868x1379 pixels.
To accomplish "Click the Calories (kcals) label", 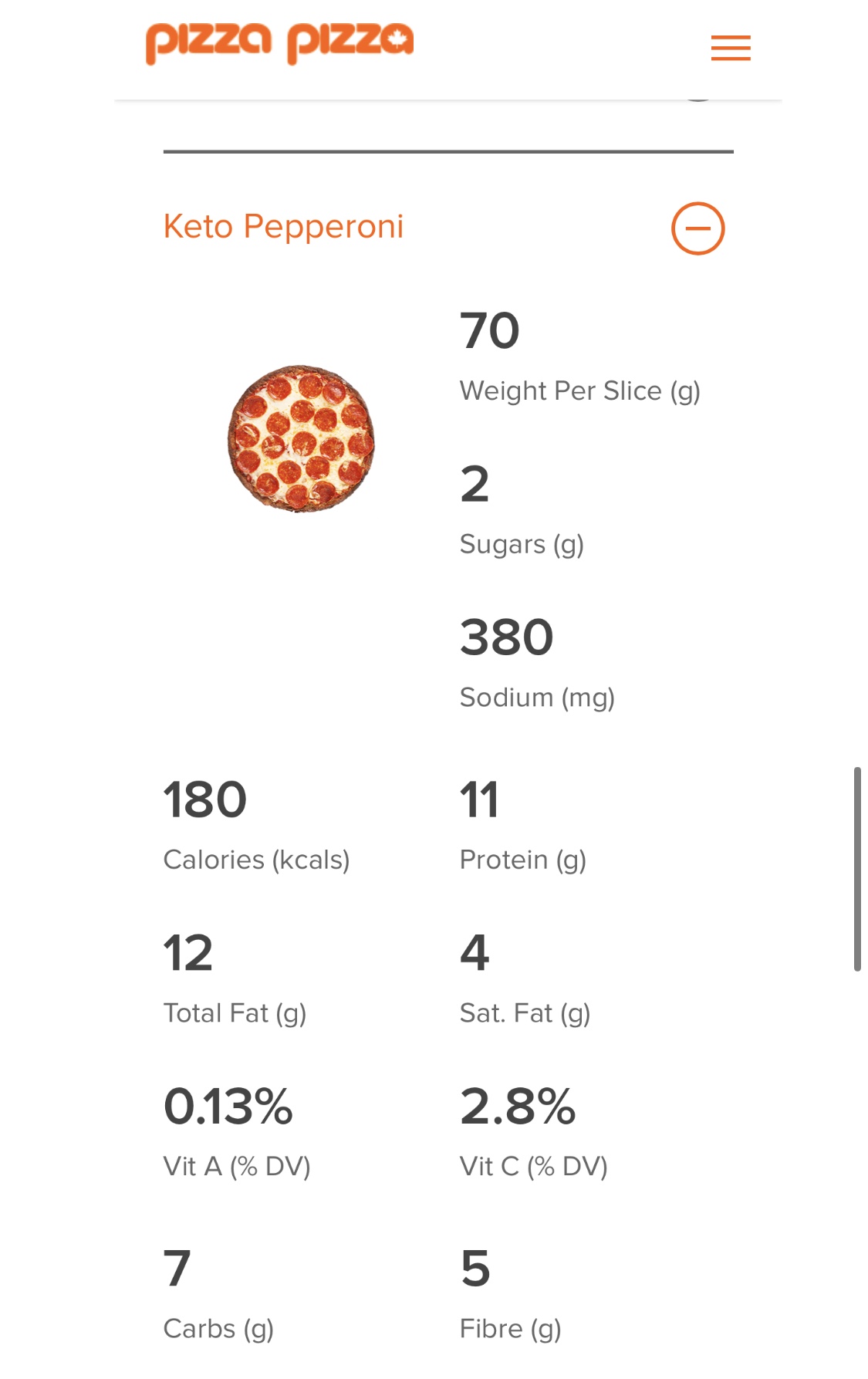I will (x=256, y=860).
